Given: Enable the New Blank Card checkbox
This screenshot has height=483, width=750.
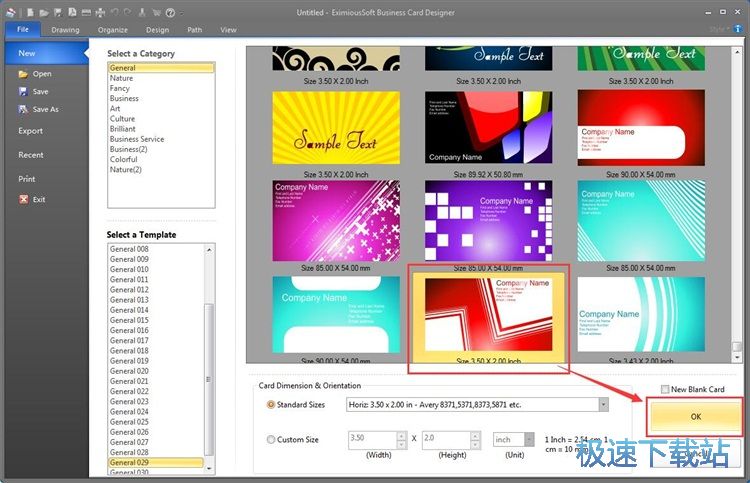Looking at the screenshot, I should pyautogui.click(x=665, y=389).
